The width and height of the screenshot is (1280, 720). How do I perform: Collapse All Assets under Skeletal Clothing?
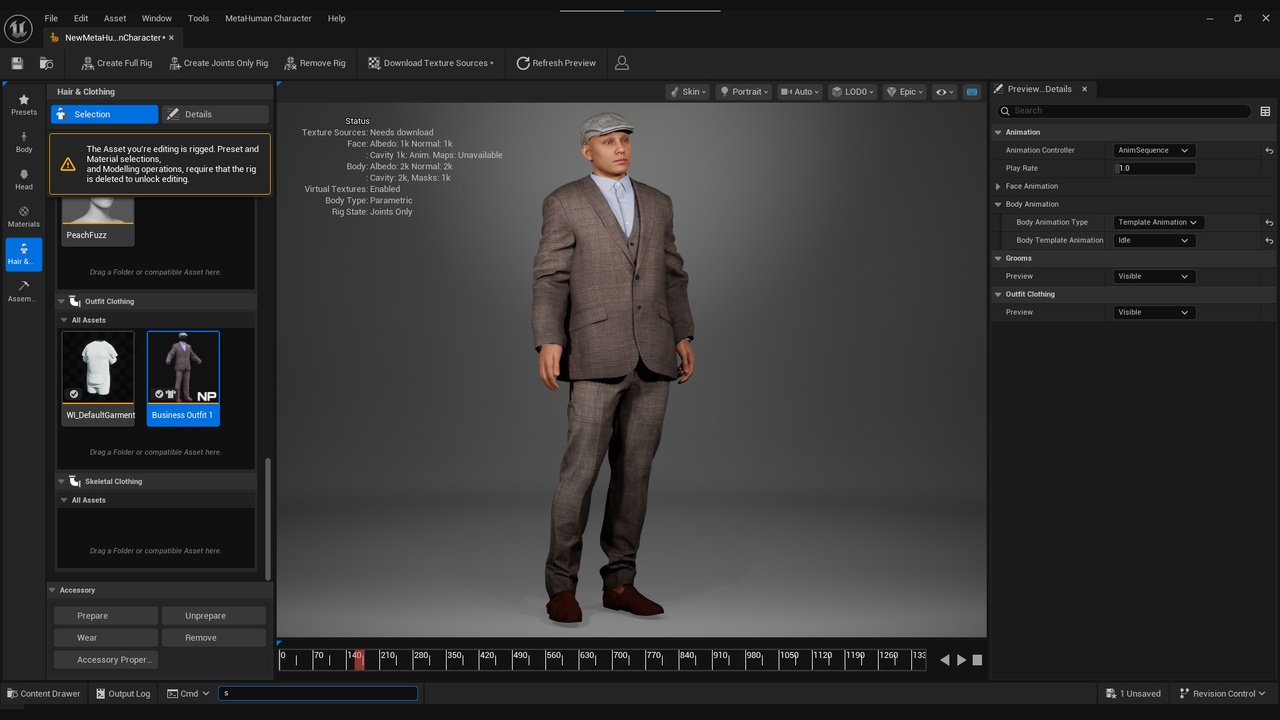point(64,500)
